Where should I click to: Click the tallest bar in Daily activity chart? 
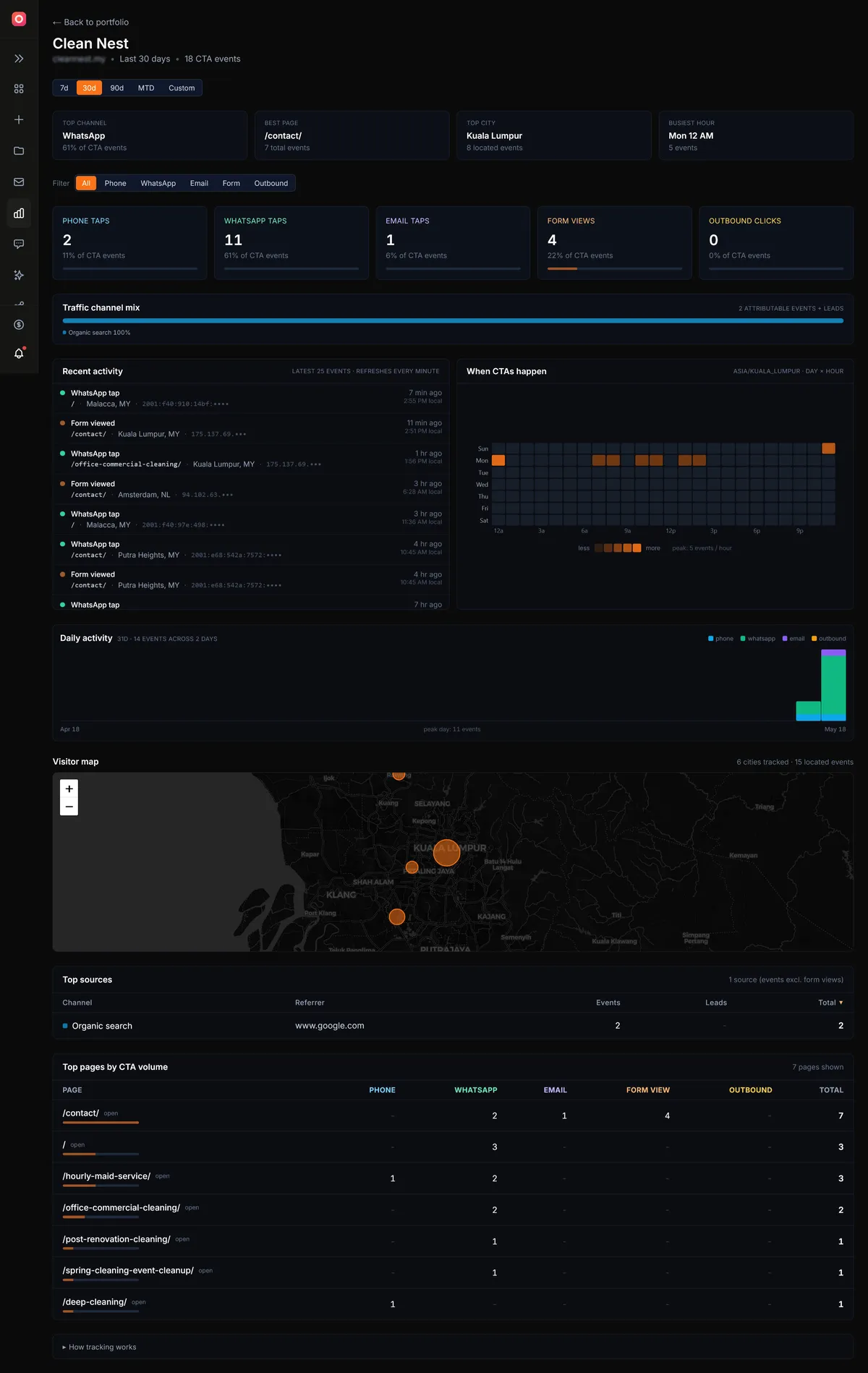(x=833, y=685)
